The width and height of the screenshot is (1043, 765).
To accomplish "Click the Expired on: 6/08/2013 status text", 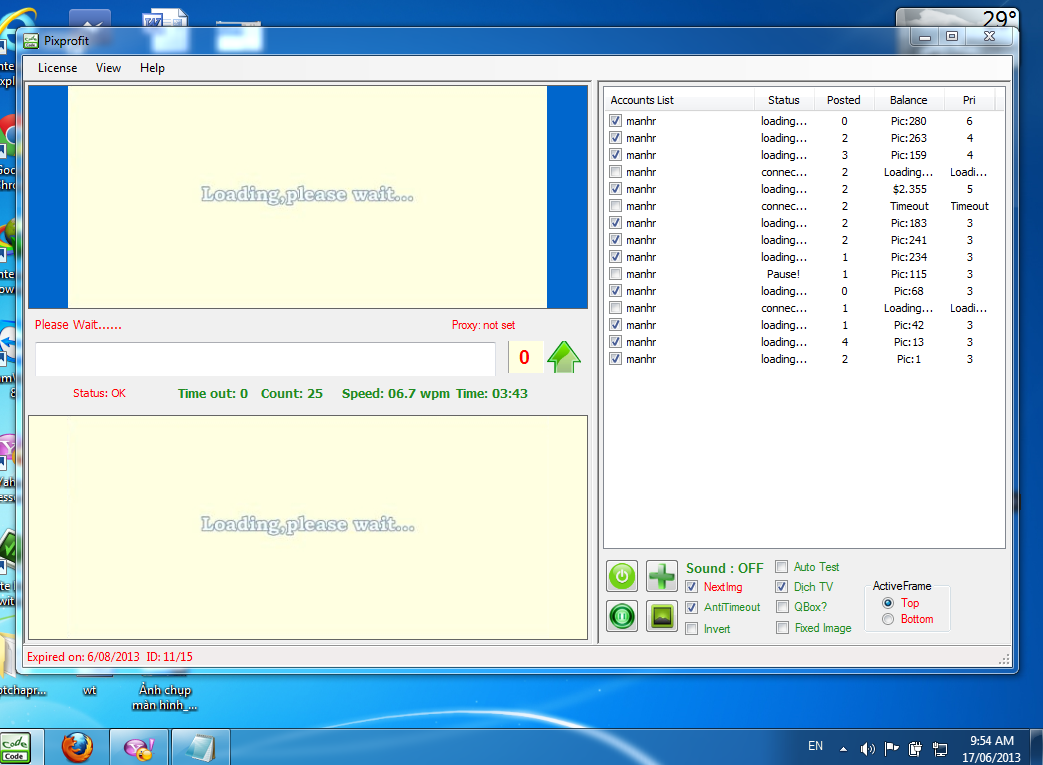I will (x=83, y=657).
